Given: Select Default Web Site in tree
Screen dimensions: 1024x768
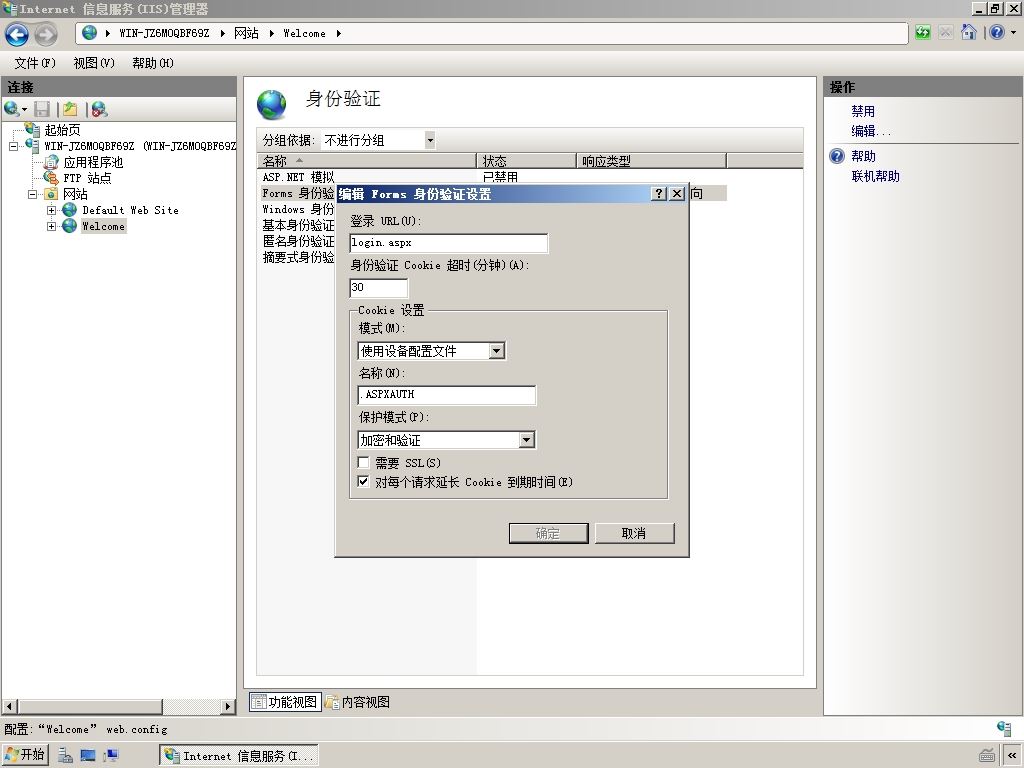Looking at the screenshot, I should point(130,210).
